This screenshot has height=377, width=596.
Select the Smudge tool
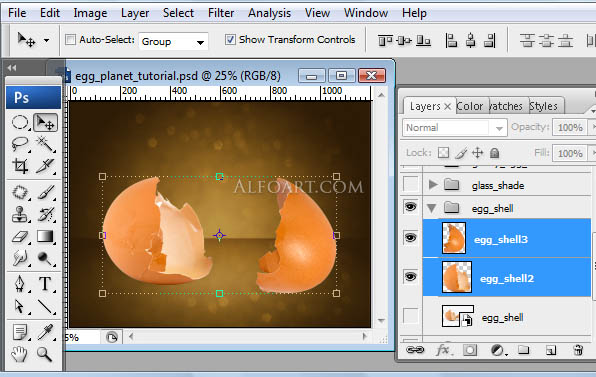click(20, 258)
